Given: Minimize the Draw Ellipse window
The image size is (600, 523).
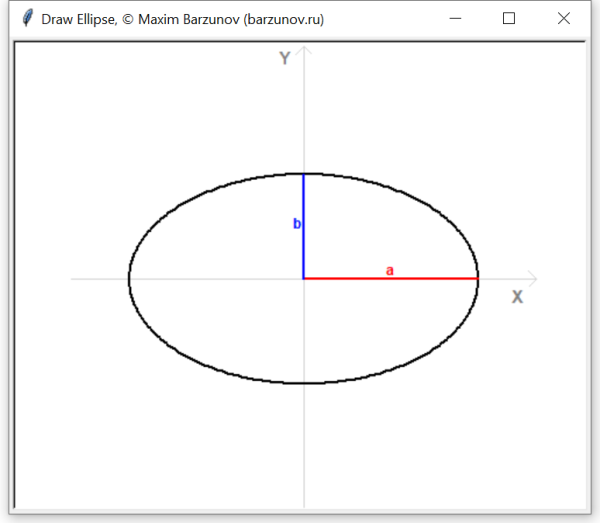Looking at the screenshot, I should pos(456,19).
